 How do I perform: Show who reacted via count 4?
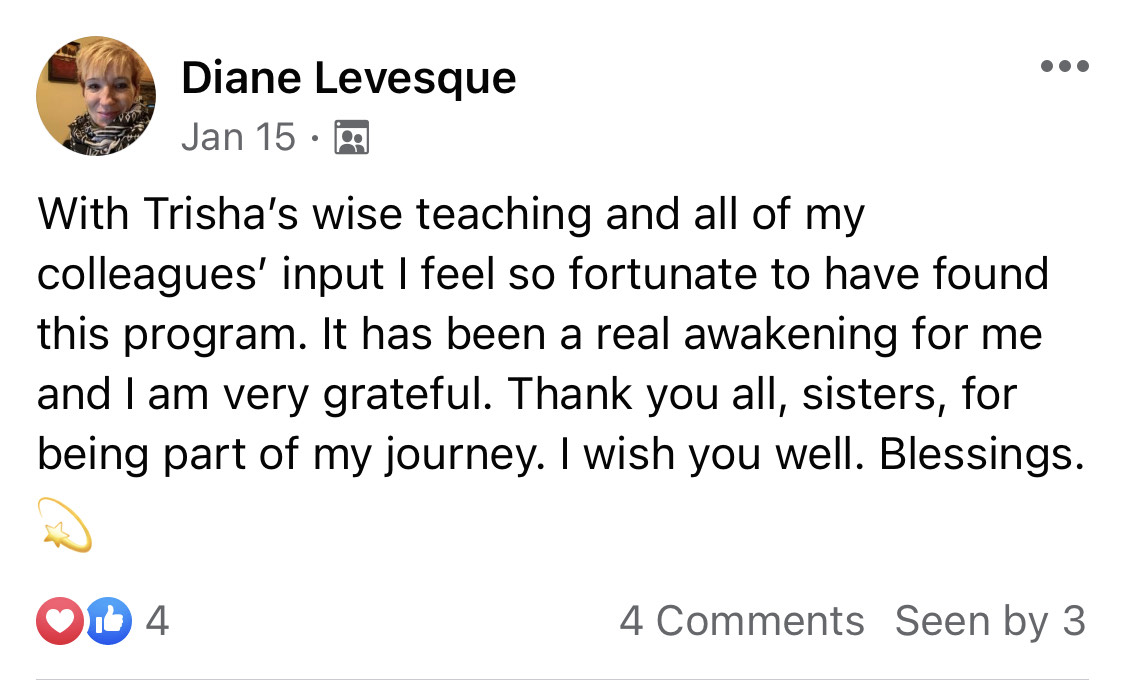click(157, 622)
